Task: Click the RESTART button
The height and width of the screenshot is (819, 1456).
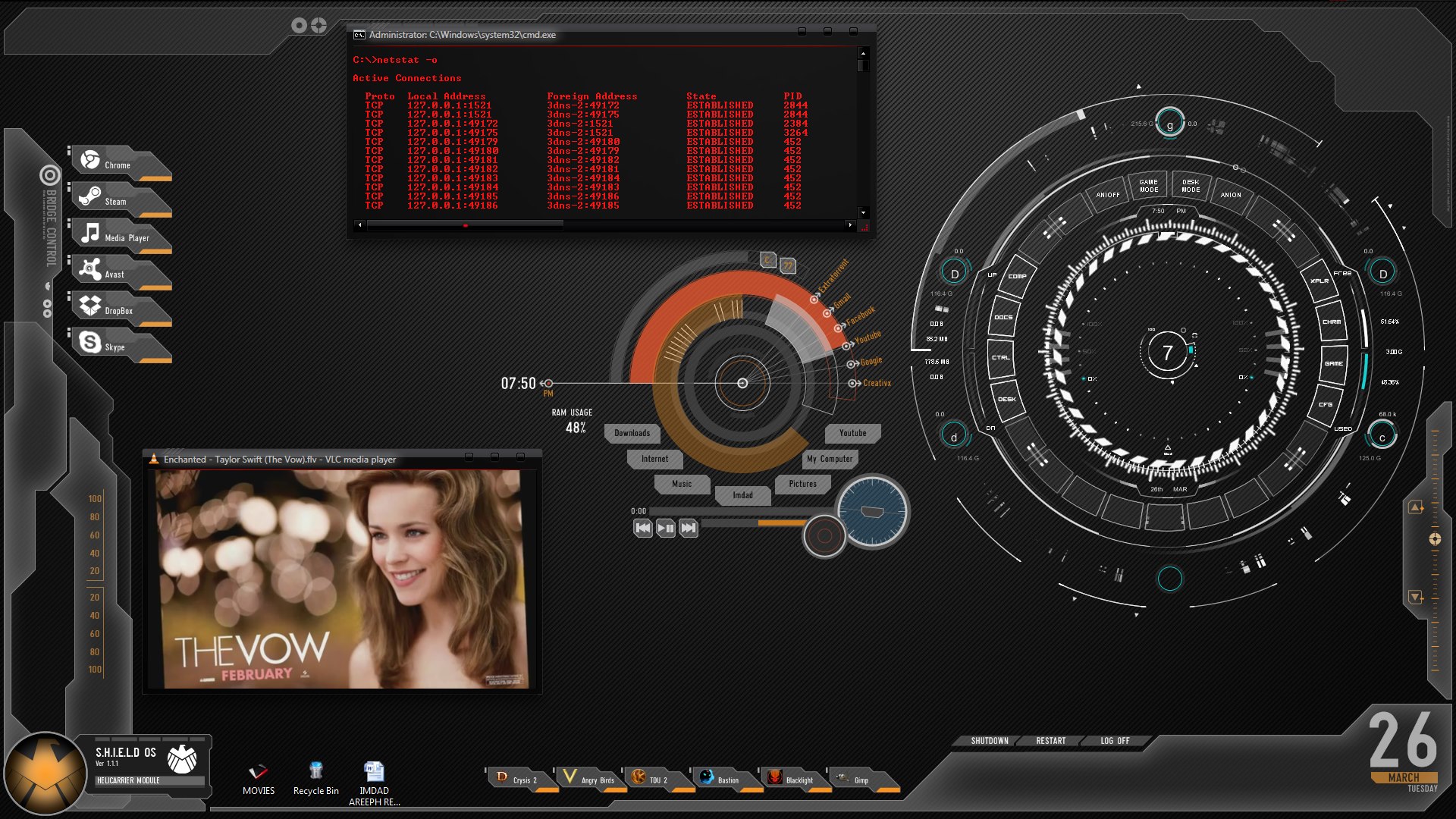Action: click(x=1050, y=741)
